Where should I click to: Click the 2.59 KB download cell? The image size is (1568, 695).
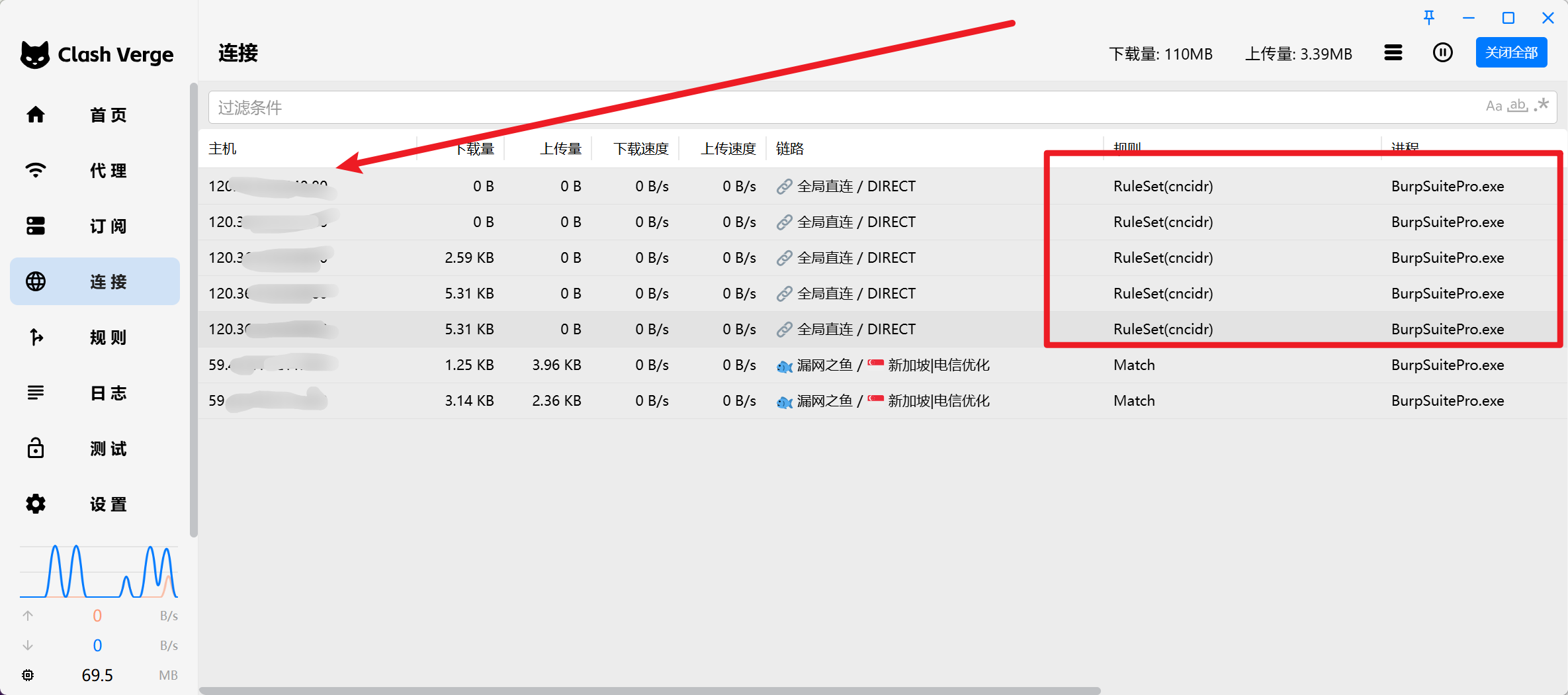(x=469, y=257)
